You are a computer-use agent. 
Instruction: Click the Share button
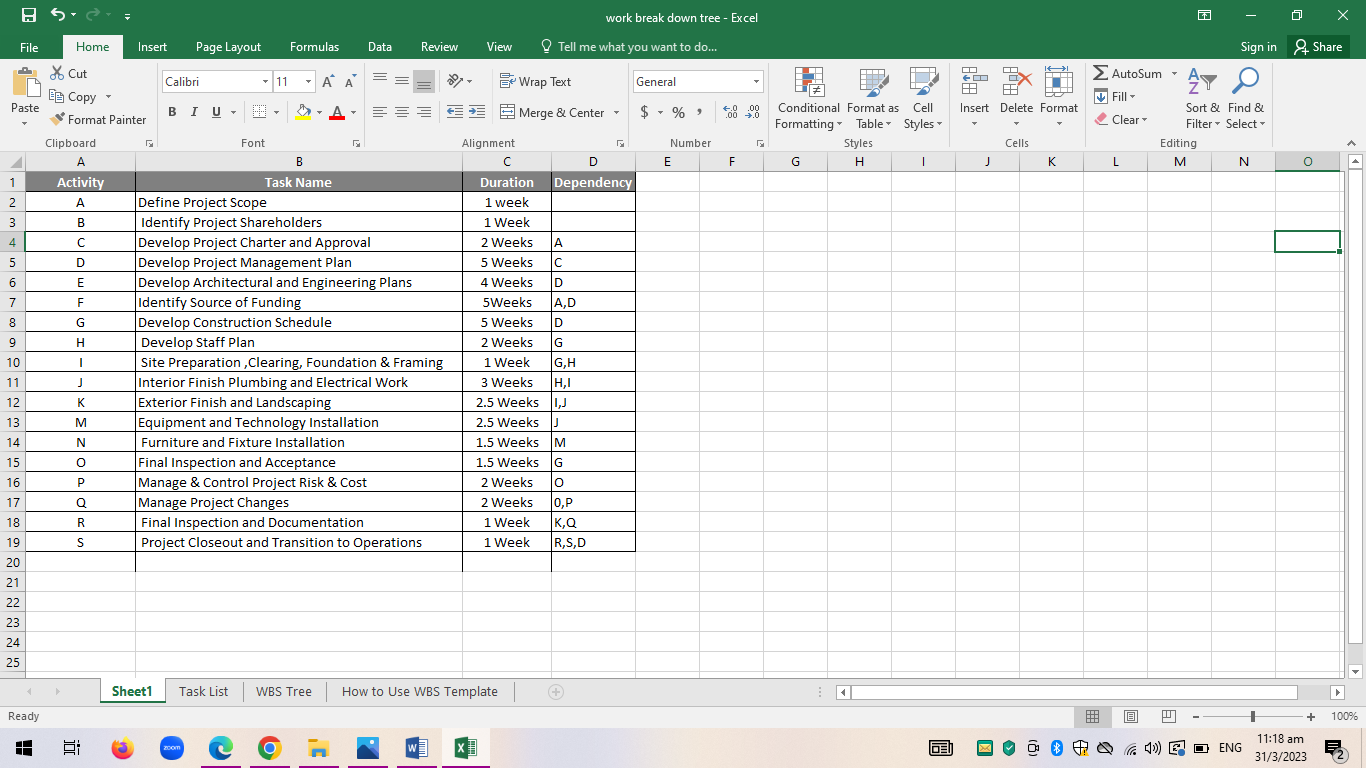pos(1318,47)
